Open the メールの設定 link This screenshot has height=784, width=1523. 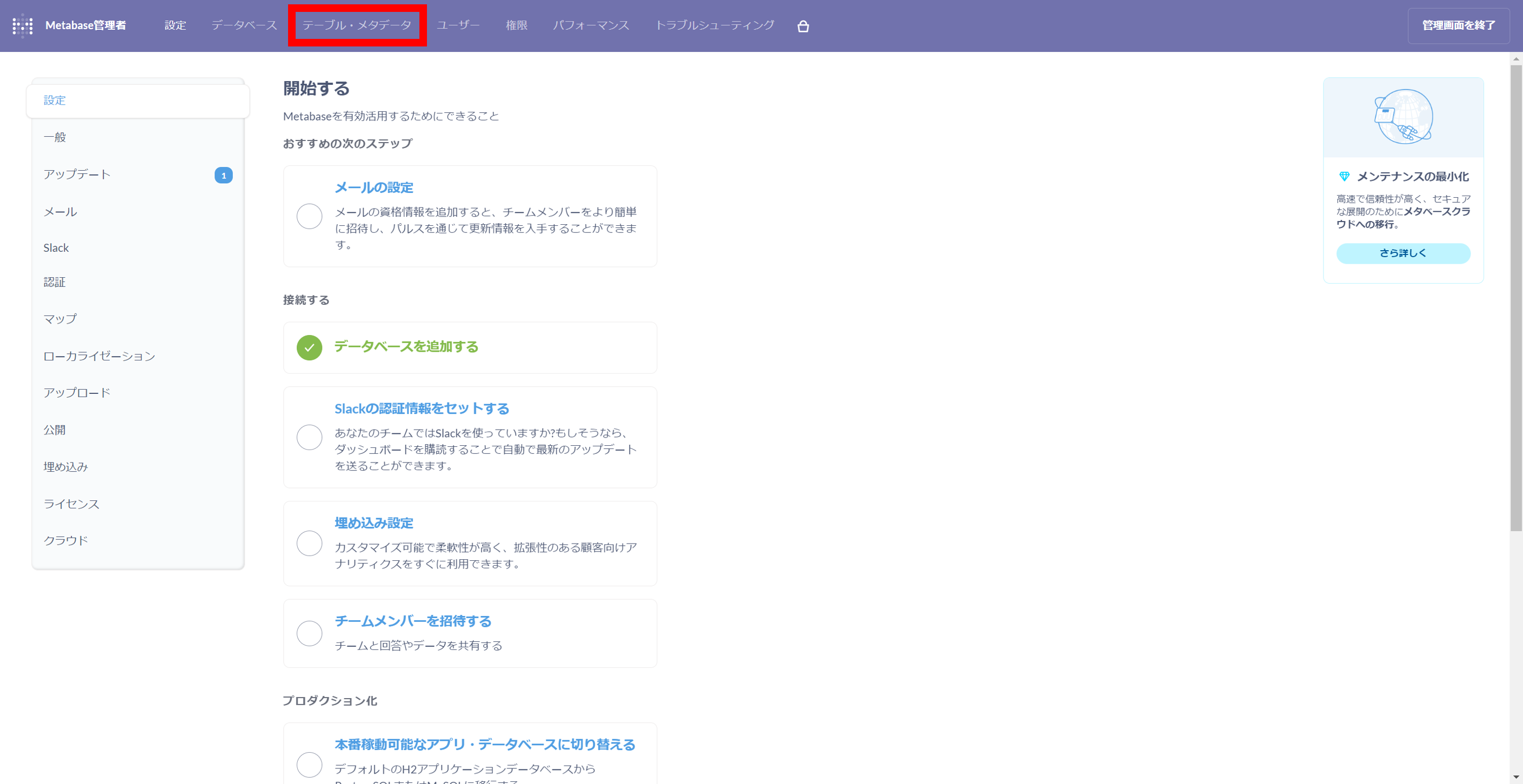point(373,187)
